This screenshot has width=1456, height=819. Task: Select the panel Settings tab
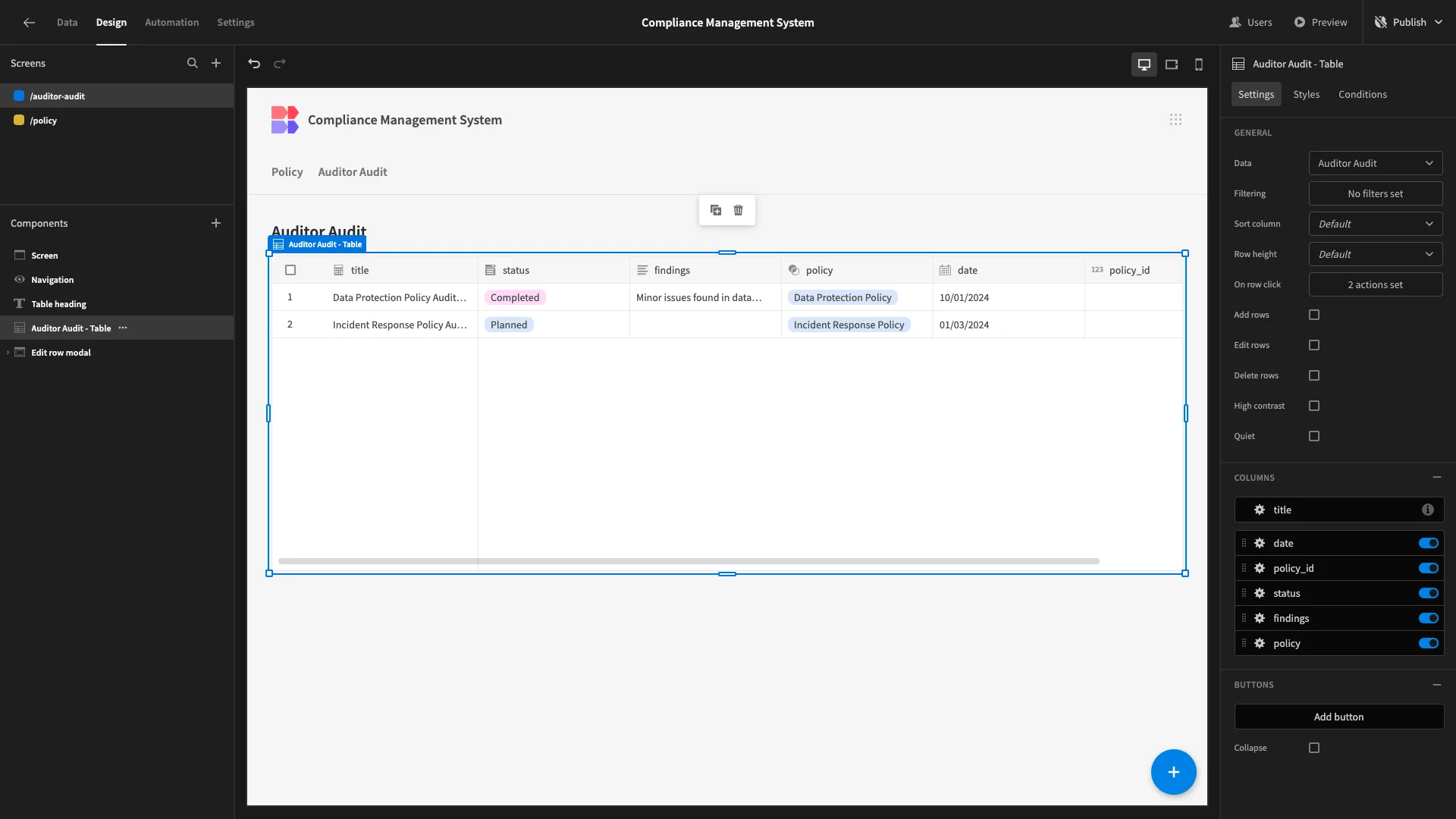(1256, 94)
